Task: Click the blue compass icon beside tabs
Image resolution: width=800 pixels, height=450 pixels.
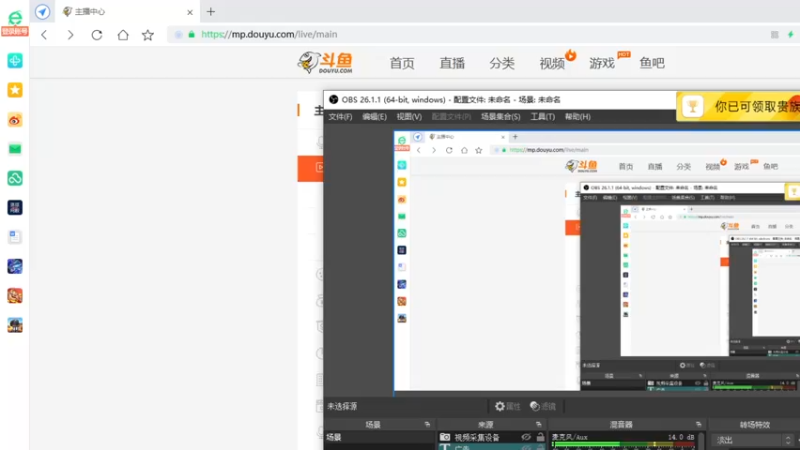Action: [42, 12]
